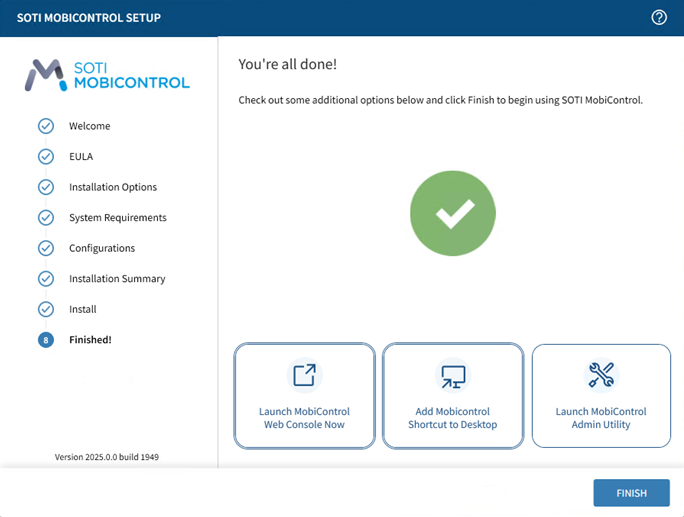Click the SOTI MobiControl logo

click(107, 75)
